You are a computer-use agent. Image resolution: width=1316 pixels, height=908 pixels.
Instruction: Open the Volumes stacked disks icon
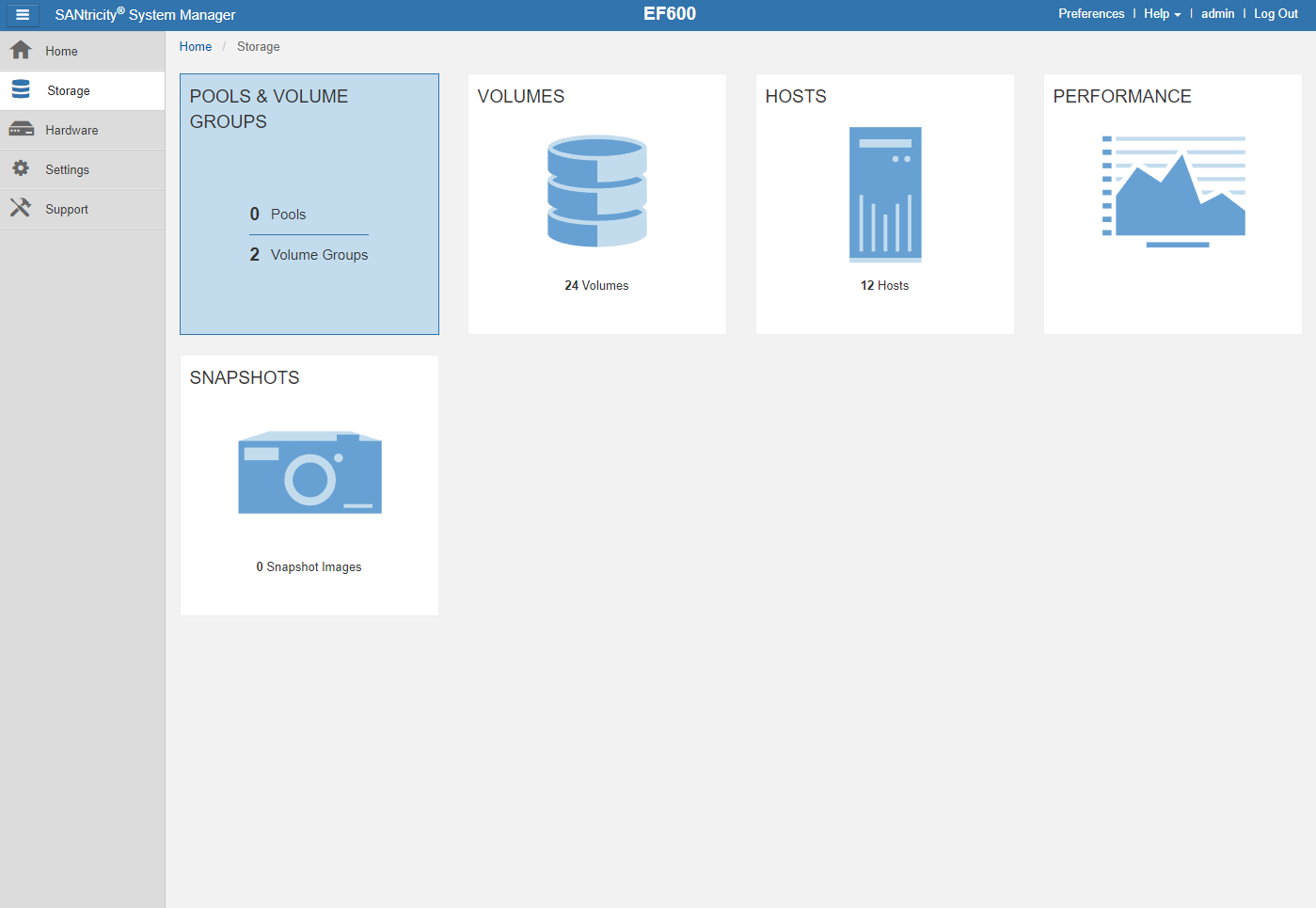tap(597, 191)
